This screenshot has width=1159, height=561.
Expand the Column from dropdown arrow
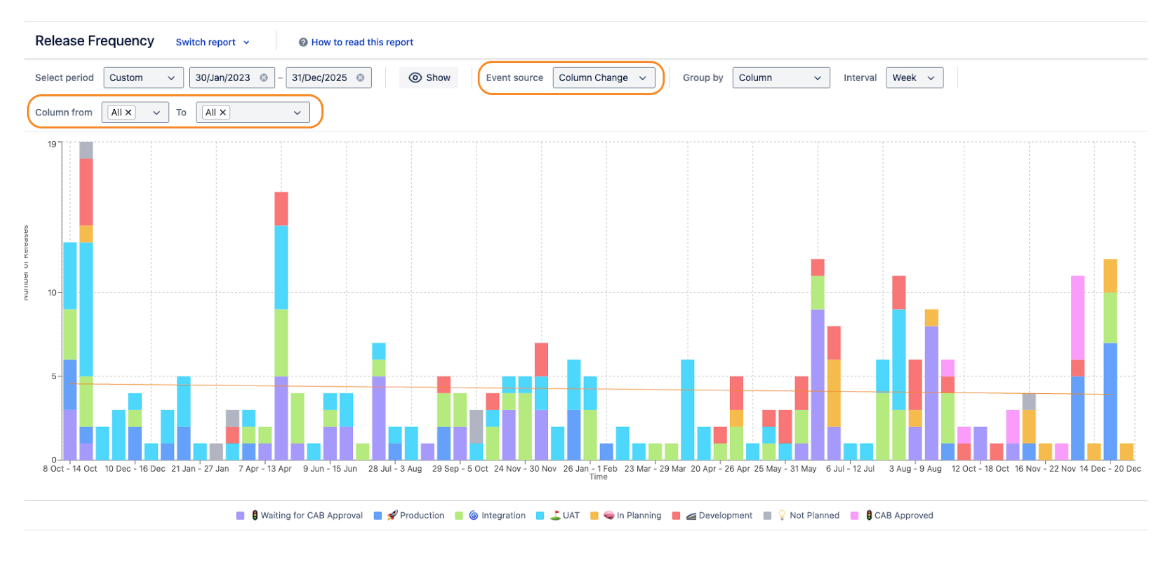(156, 112)
